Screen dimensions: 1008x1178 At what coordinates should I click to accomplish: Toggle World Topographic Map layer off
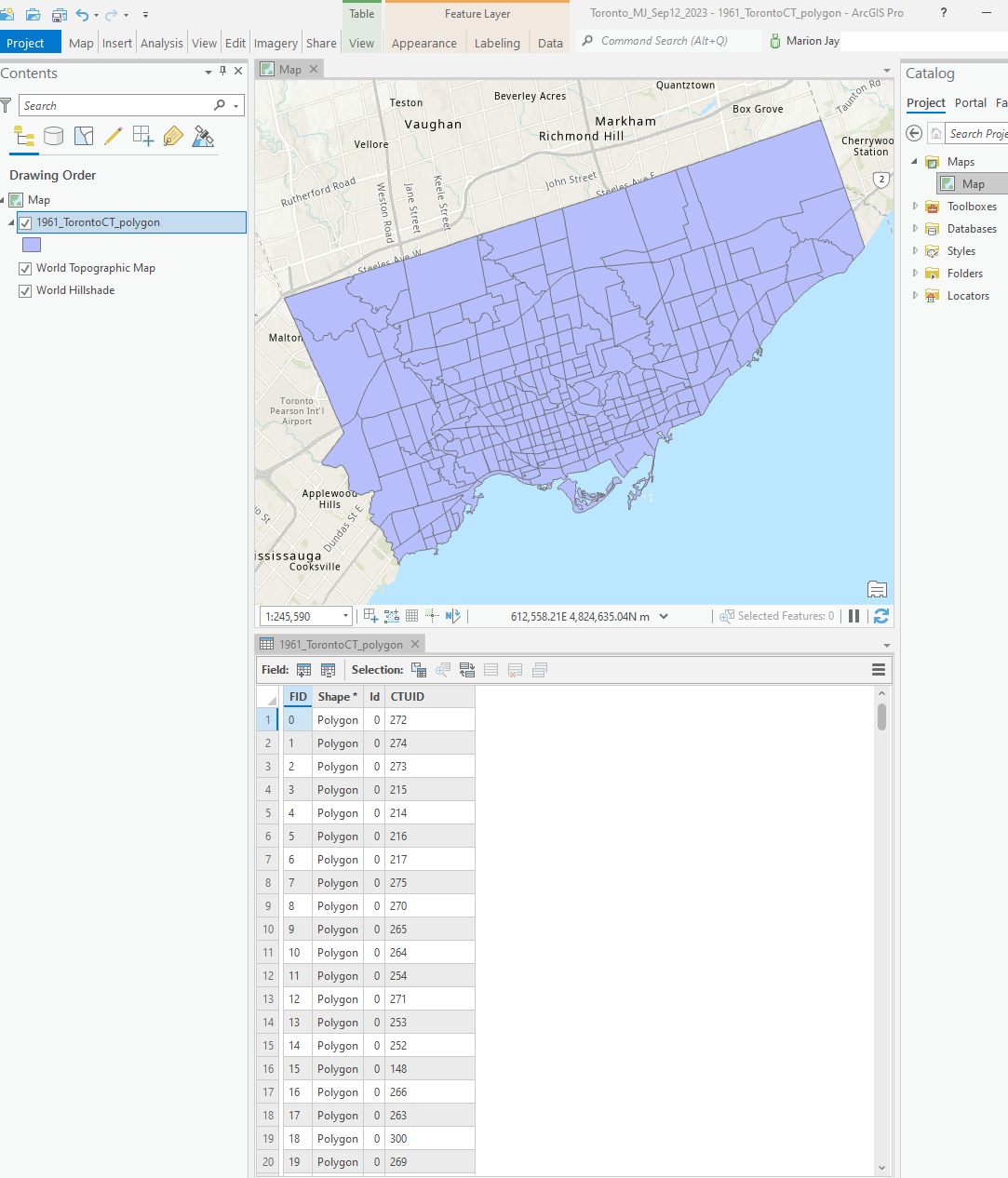coord(24,268)
